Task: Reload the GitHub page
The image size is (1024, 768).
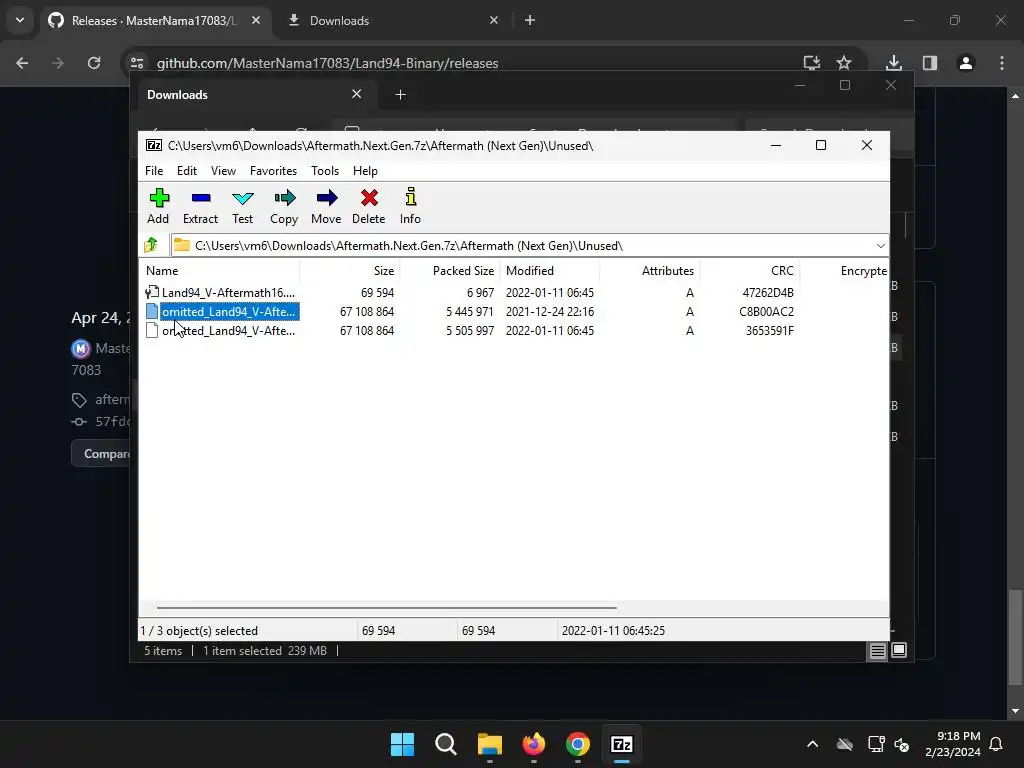Action: pyautogui.click(x=94, y=63)
